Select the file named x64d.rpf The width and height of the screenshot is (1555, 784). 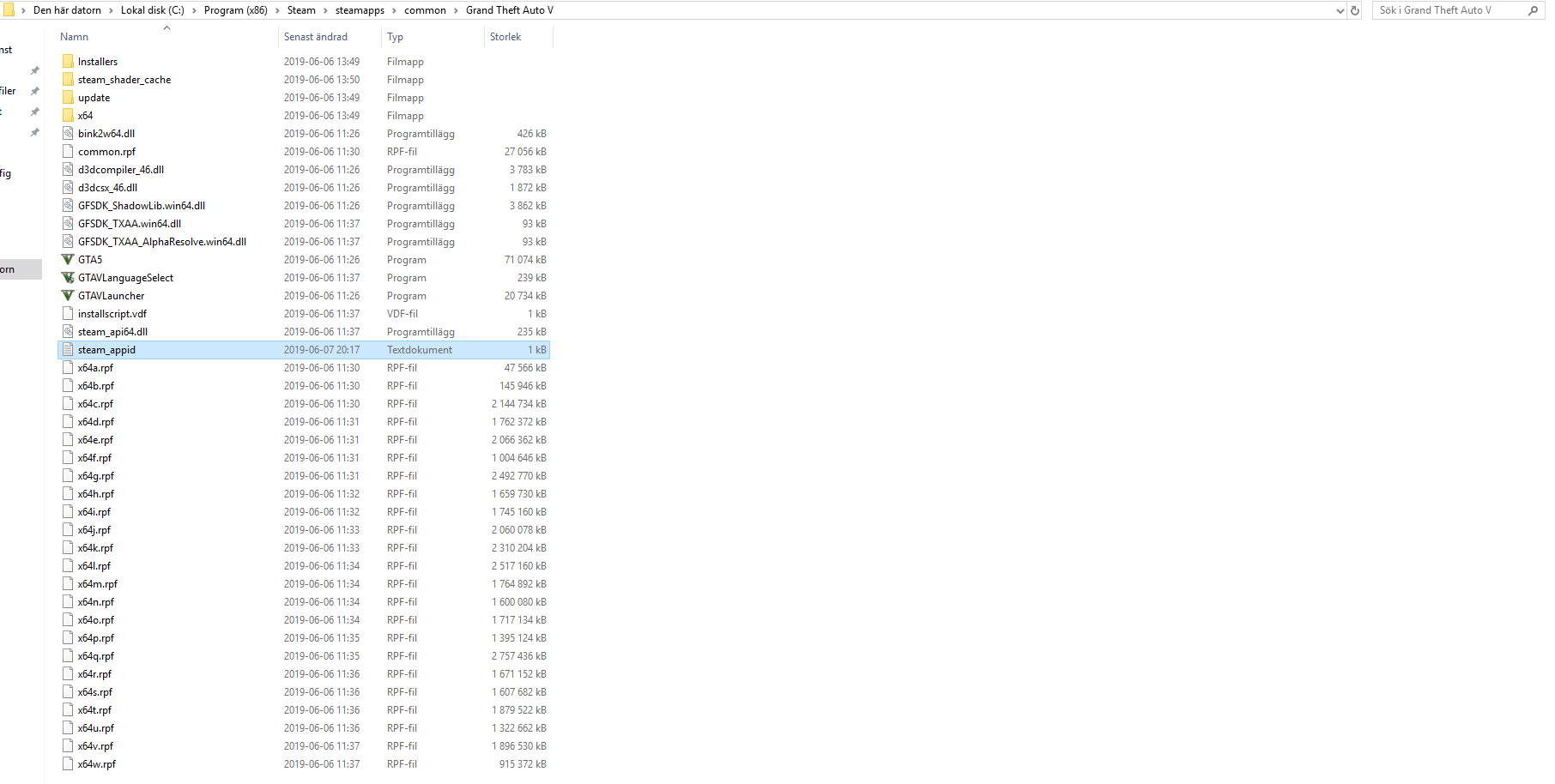[x=95, y=422]
